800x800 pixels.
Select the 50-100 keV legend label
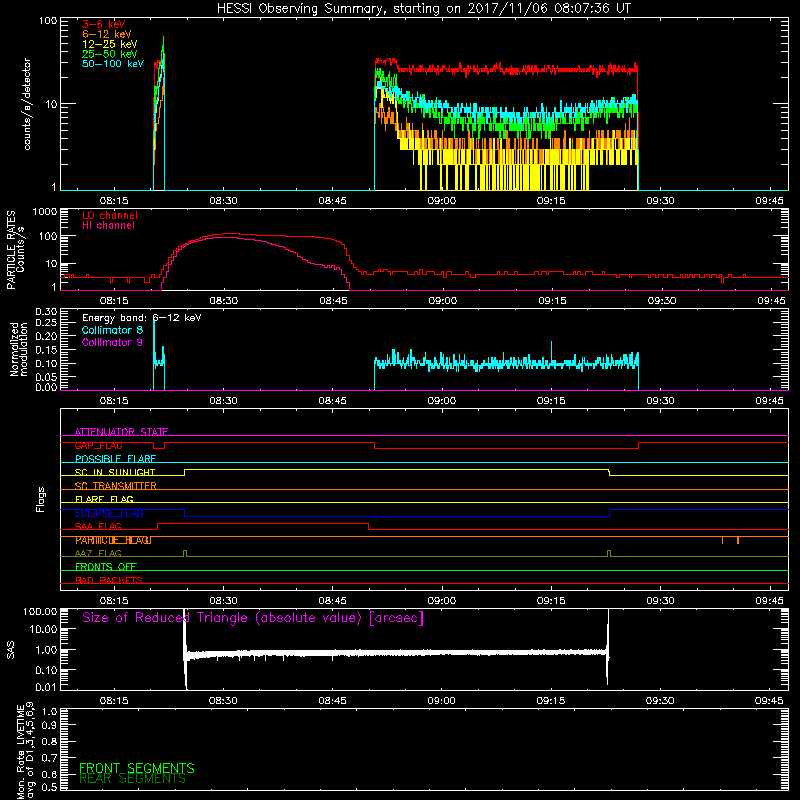(112, 64)
